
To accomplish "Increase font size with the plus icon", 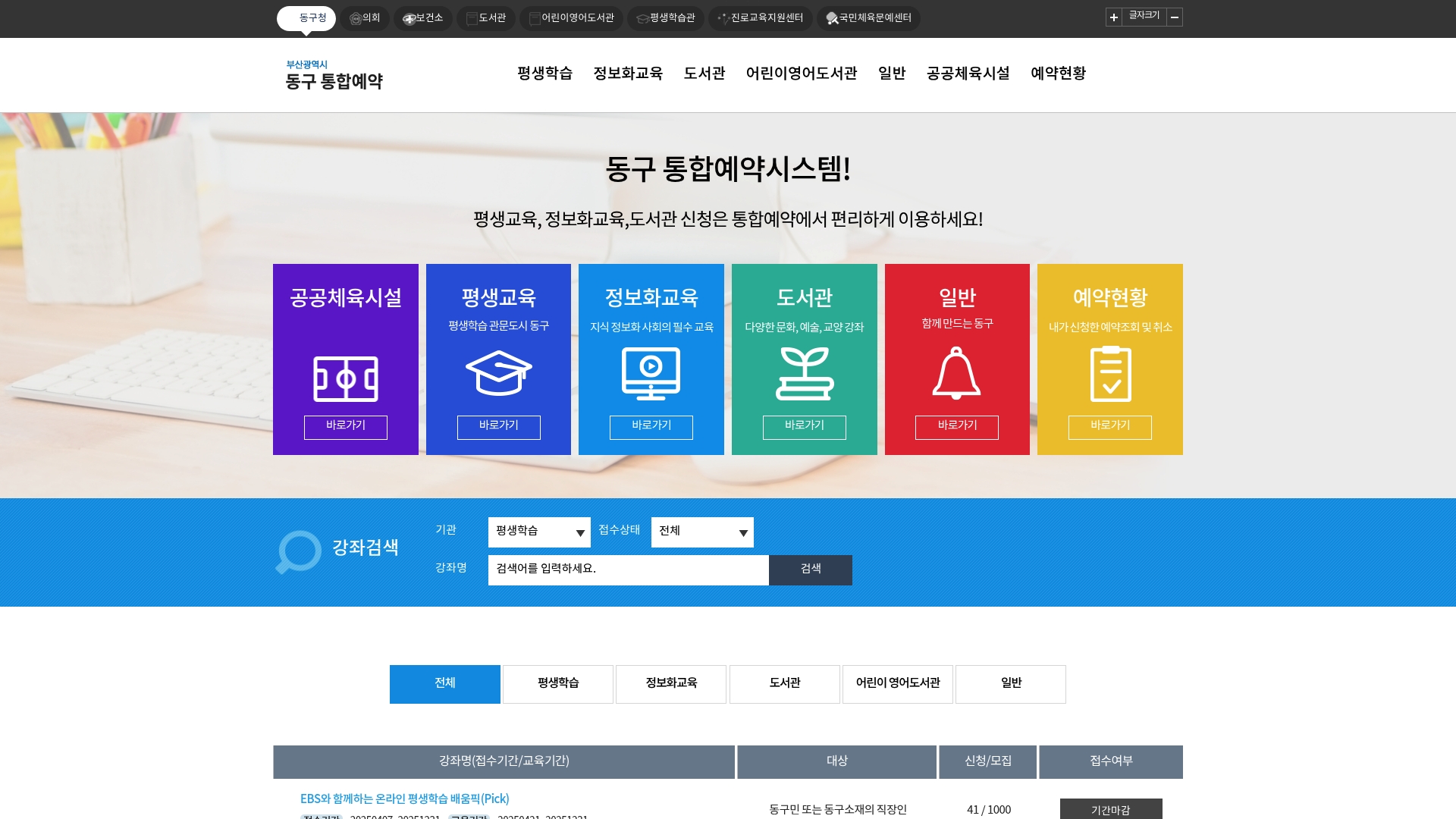I will click(x=1113, y=17).
